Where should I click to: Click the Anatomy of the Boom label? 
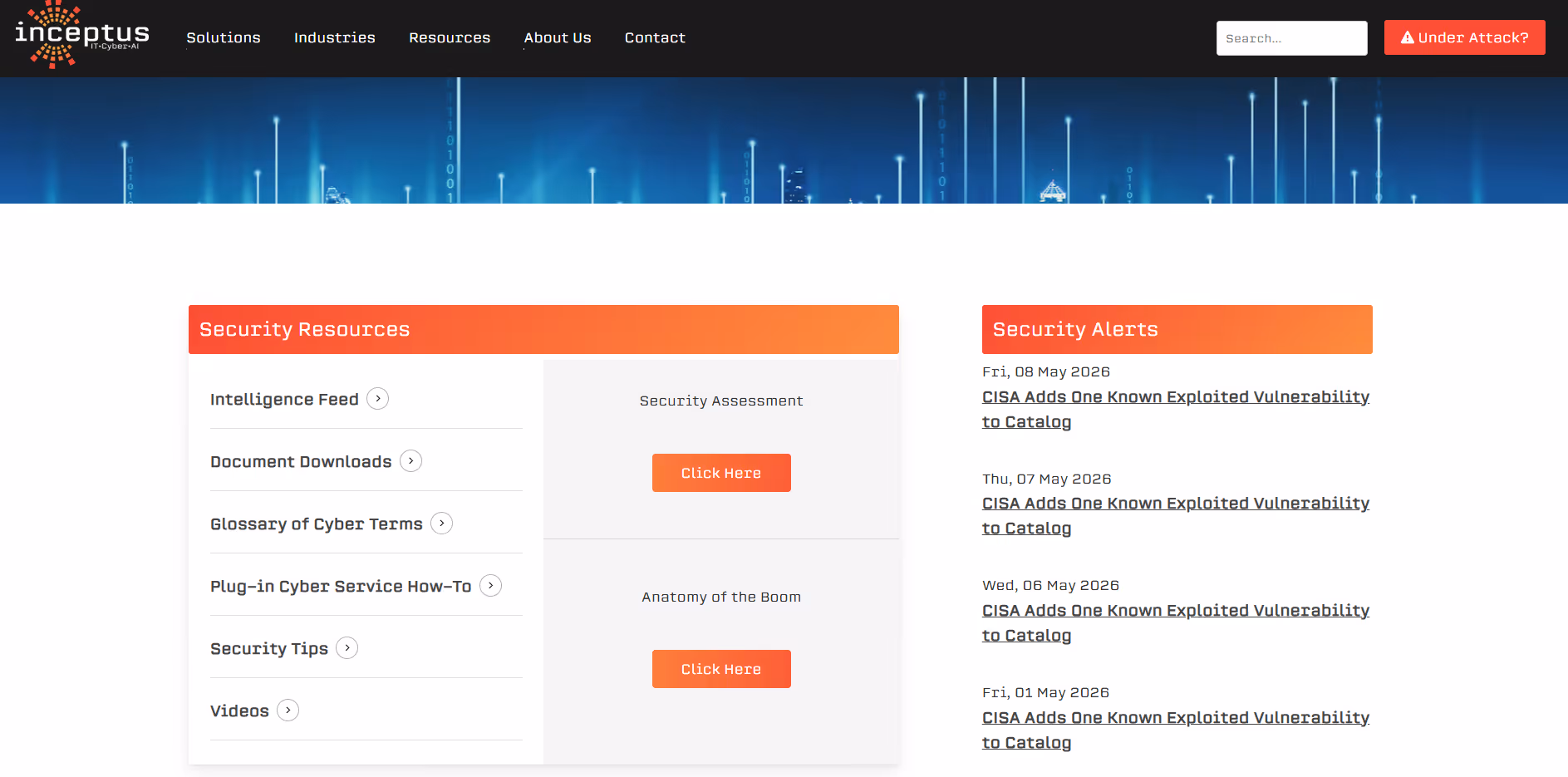click(721, 598)
